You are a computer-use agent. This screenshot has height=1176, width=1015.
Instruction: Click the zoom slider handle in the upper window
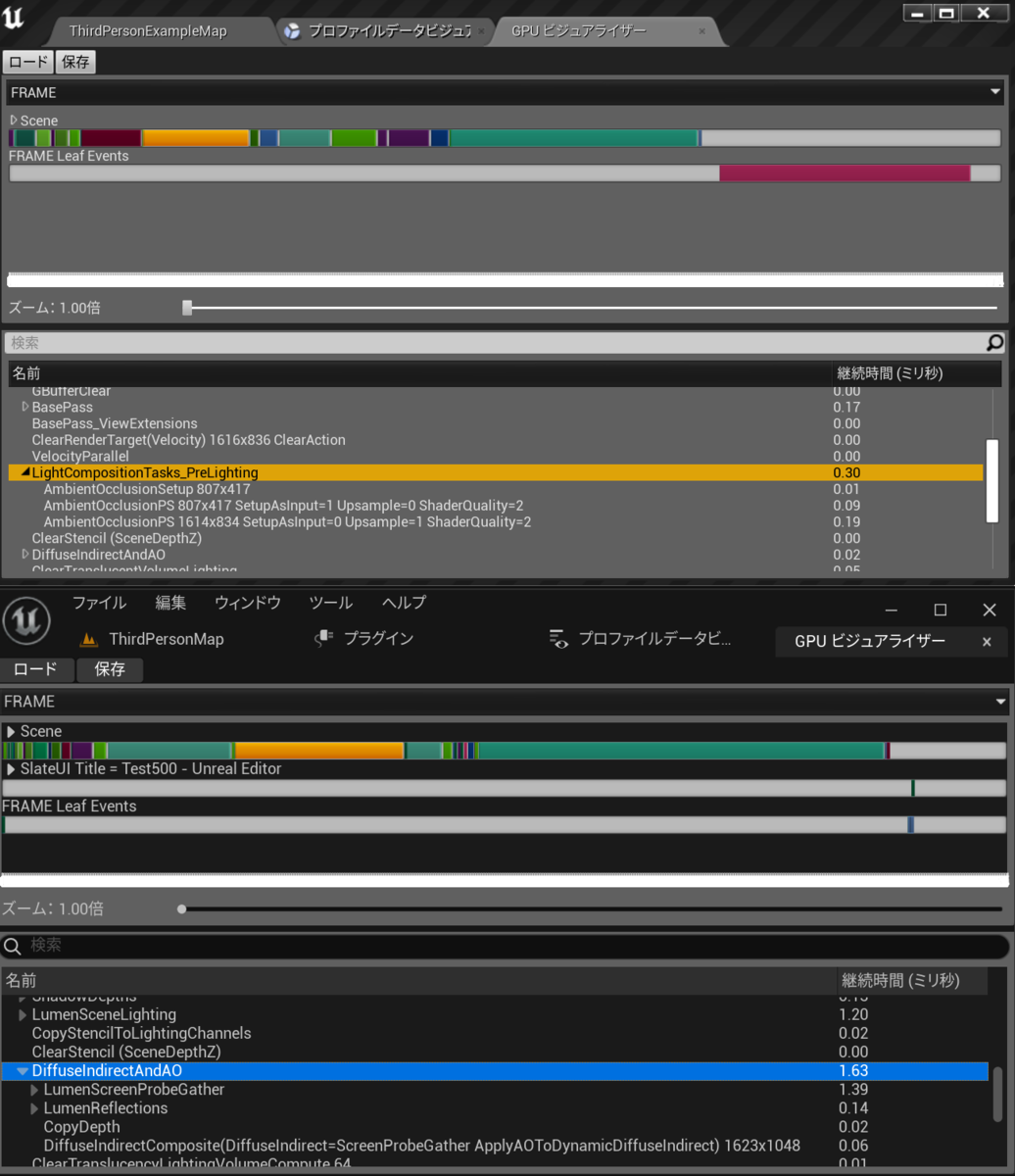click(x=187, y=308)
